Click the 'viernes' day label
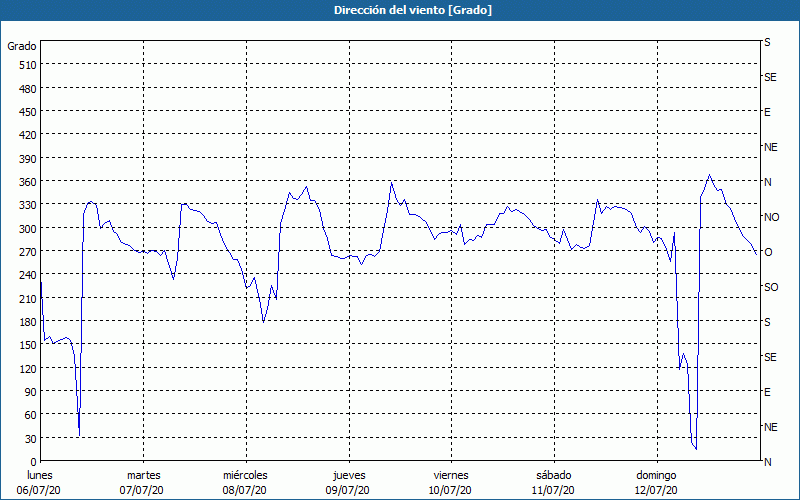Image resolution: width=800 pixels, height=500 pixels. (x=450, y=475)
